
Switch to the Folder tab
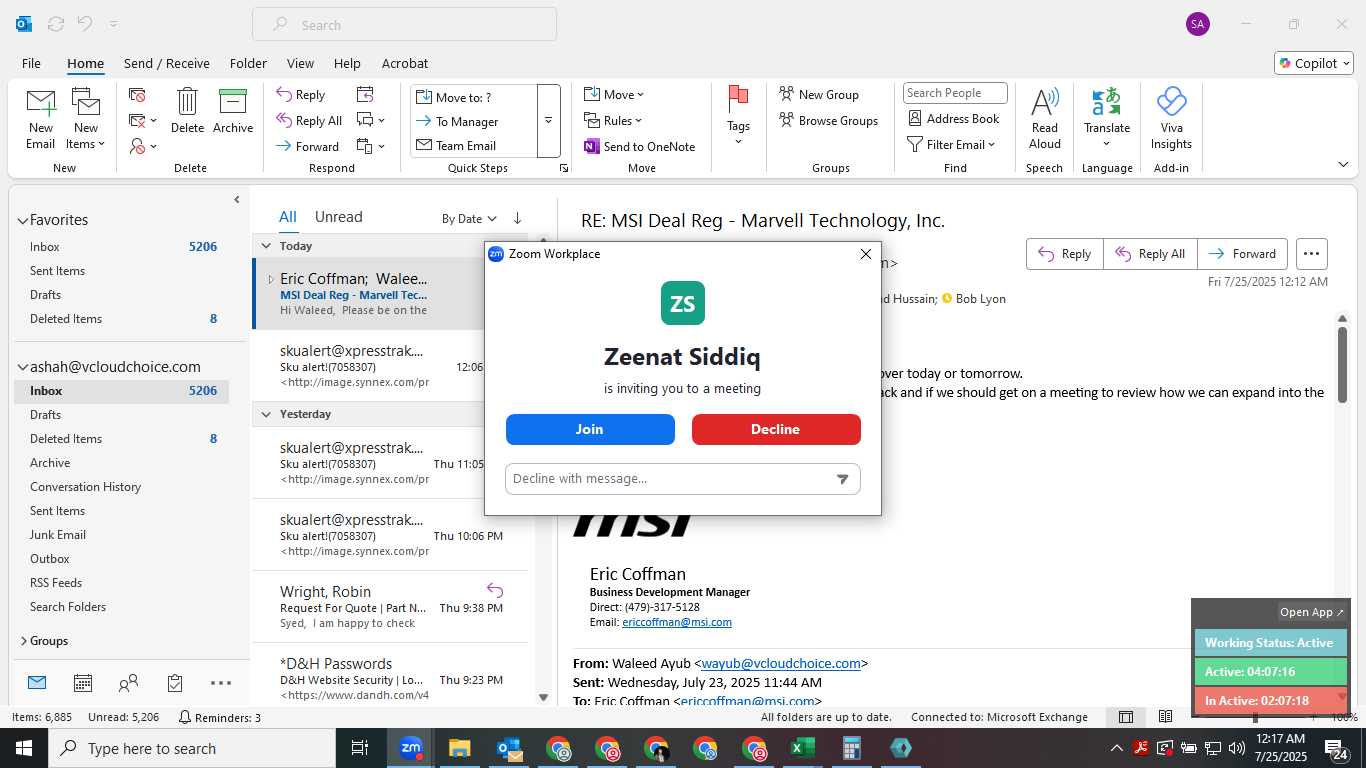248,63
